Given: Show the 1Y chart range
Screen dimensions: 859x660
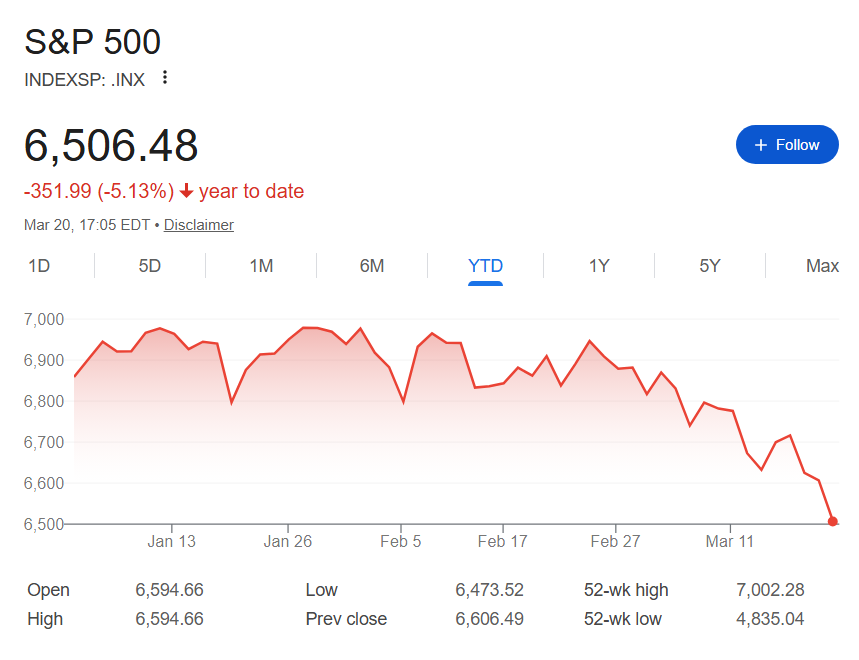Looking at the screenshot, I should click(599, 266).
